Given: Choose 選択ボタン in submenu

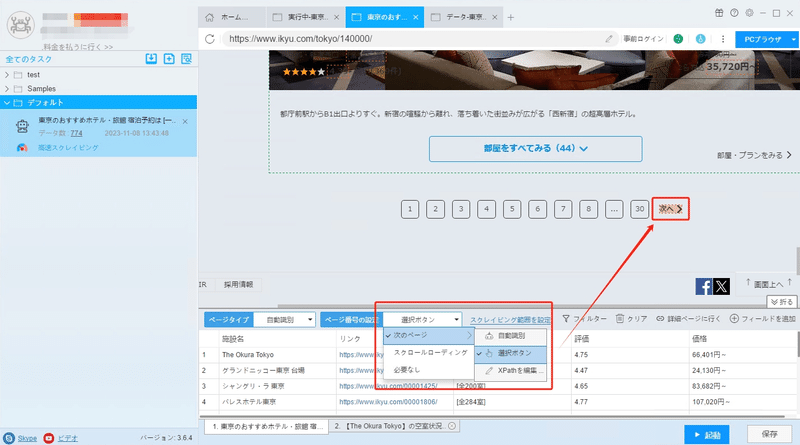Looking at the screenshot, I should (x=511, y=353).
